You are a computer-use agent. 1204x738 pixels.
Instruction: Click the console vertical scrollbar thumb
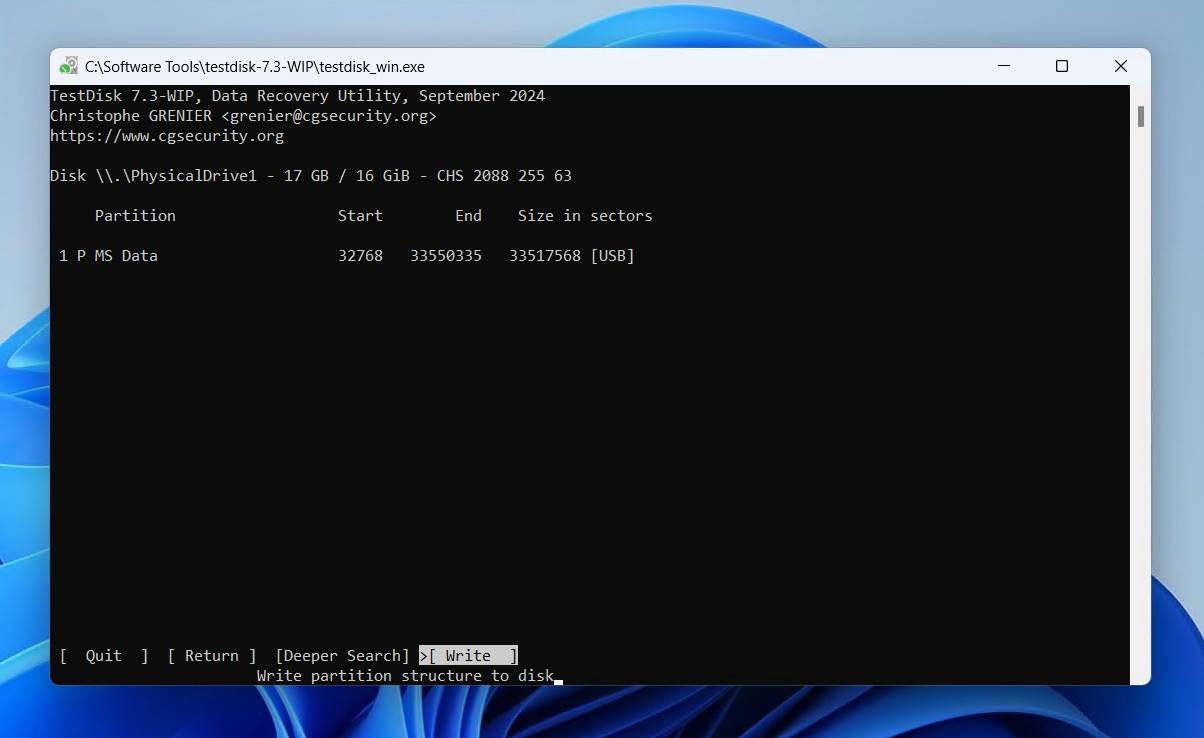click(x=1140, y=116)
